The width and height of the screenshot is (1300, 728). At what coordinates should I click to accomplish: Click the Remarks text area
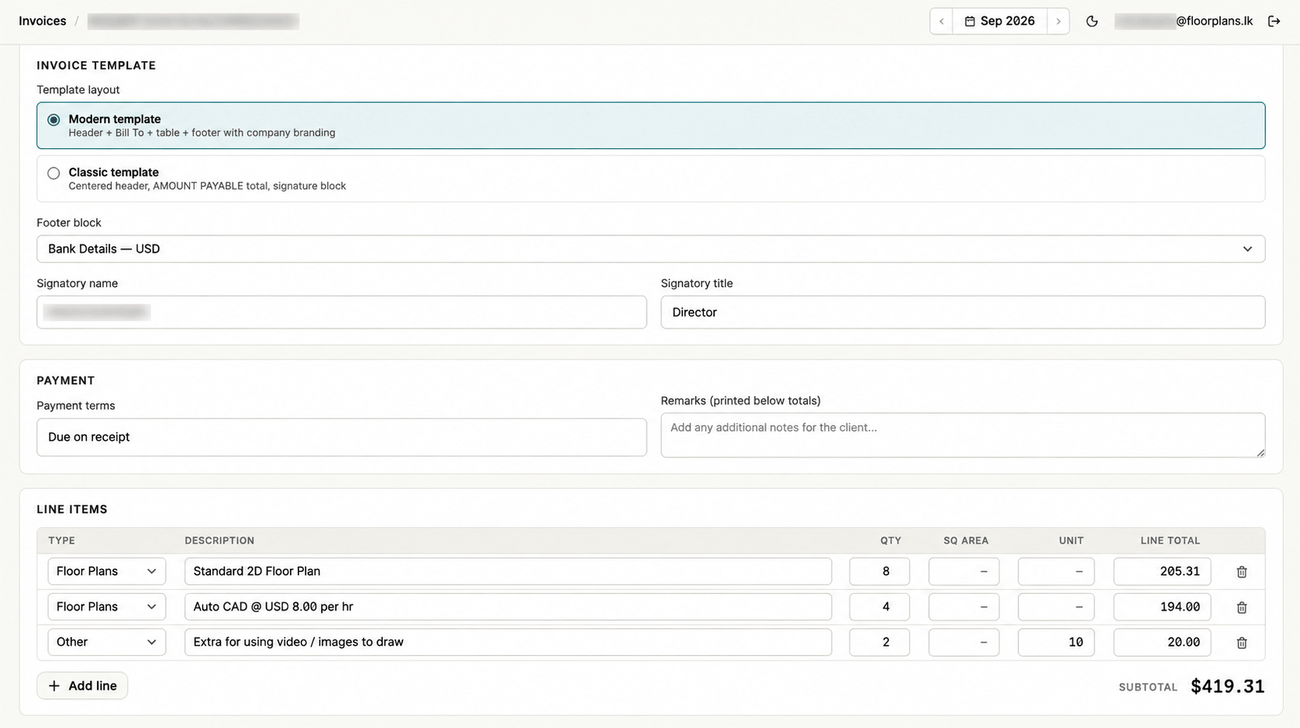point(963,435)
